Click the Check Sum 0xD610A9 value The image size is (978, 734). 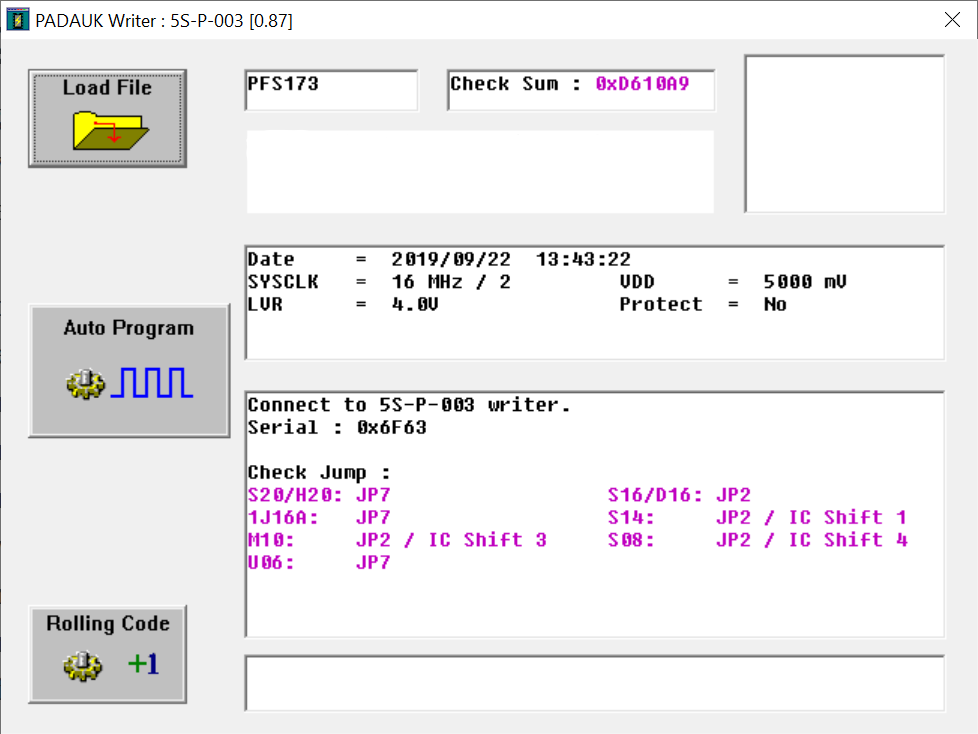(642, 84)
